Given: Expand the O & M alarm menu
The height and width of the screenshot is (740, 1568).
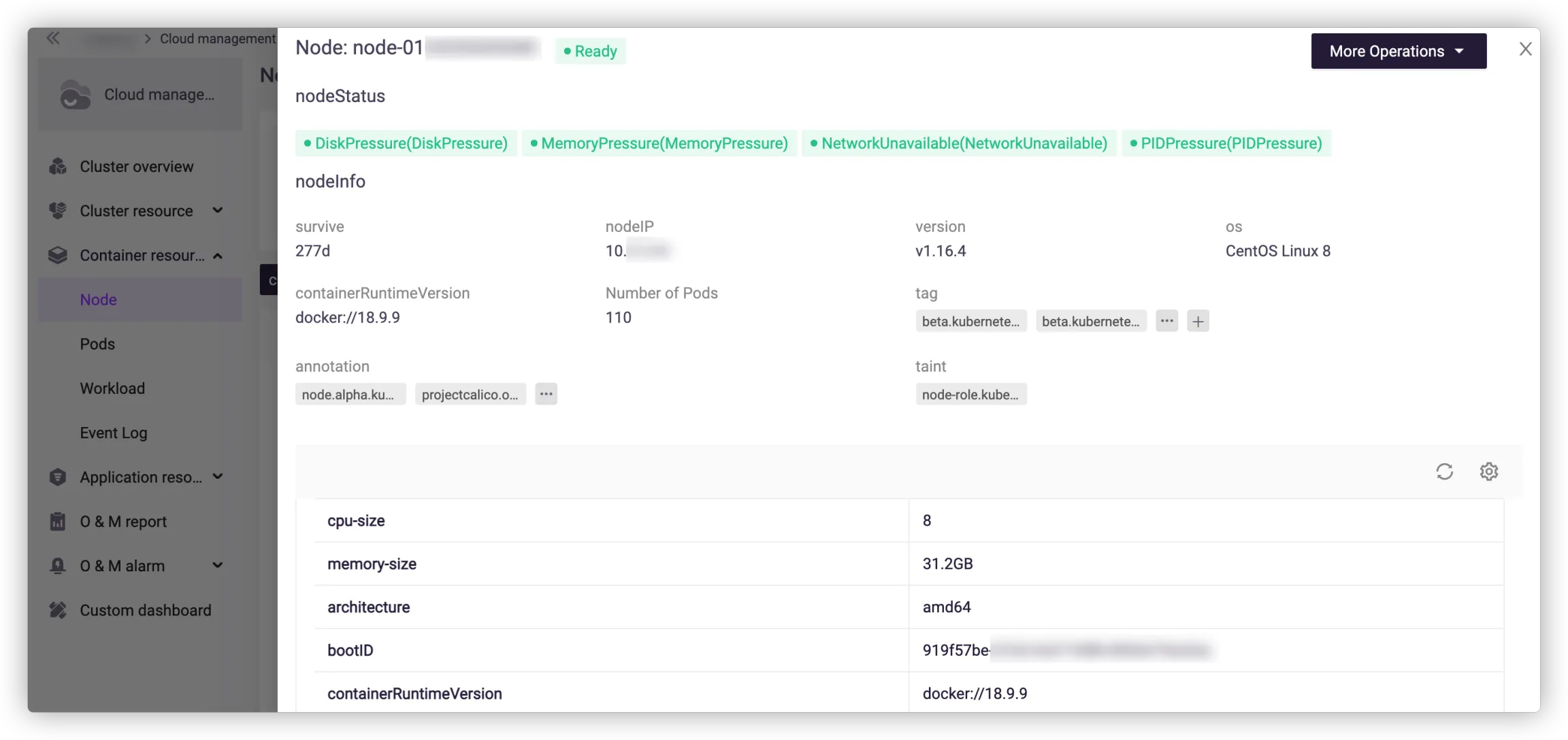Looking at the screenshot, I should pyautogui.click(x=218, y=566).
